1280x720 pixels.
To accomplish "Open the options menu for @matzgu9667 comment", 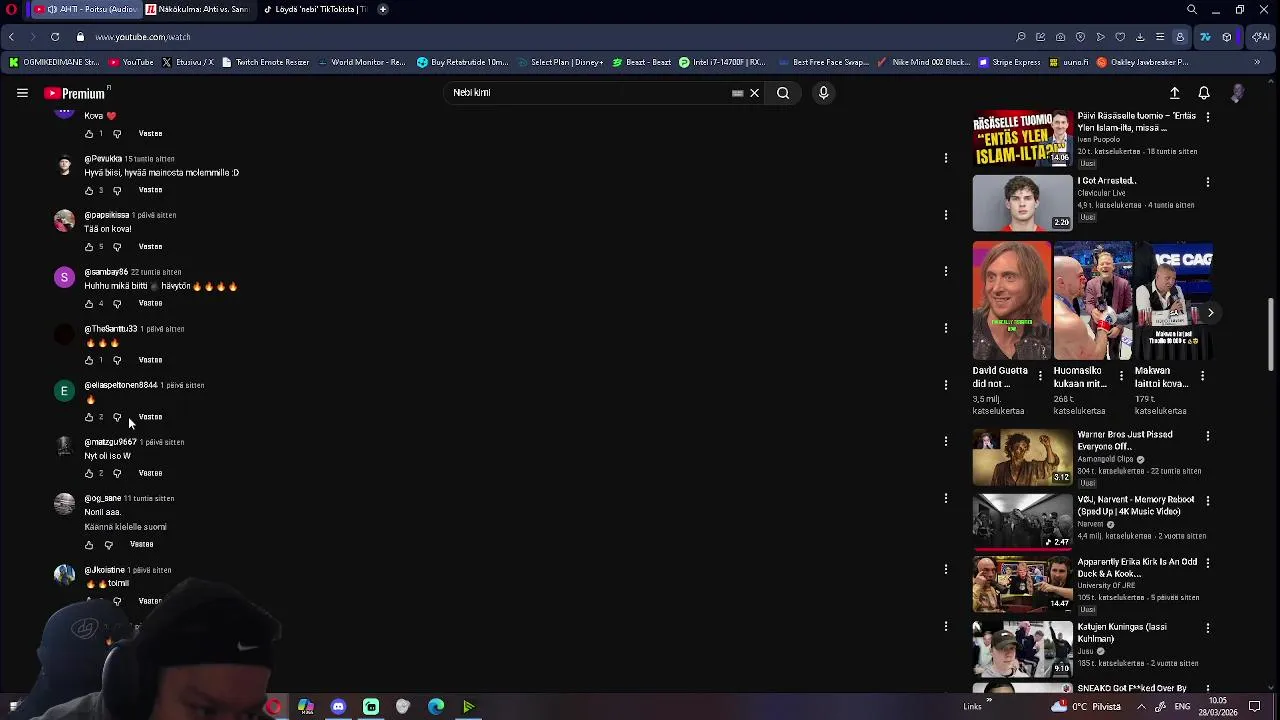I will pyautogui.click(x=946, y=441).
